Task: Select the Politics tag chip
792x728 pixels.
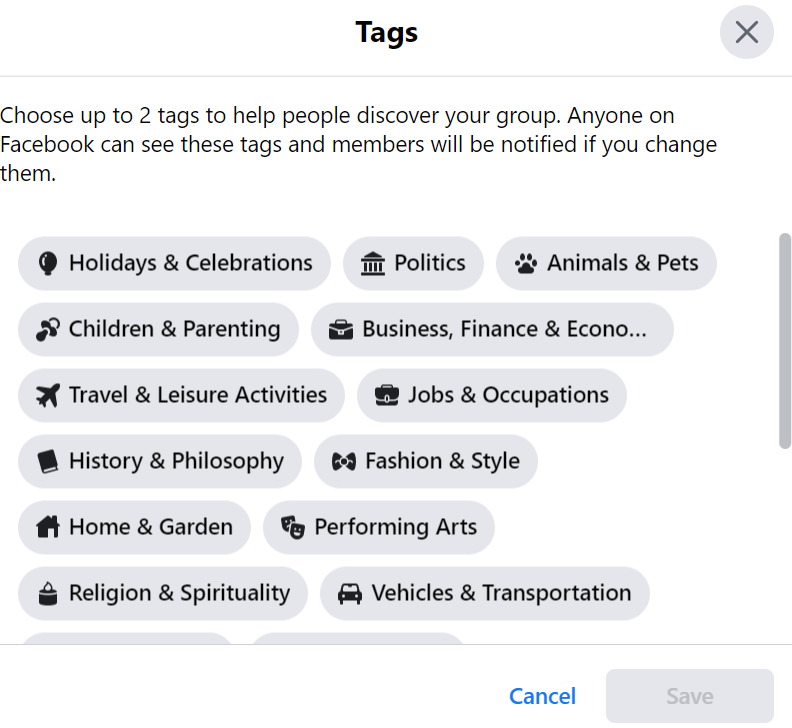Action: point(413,264)
